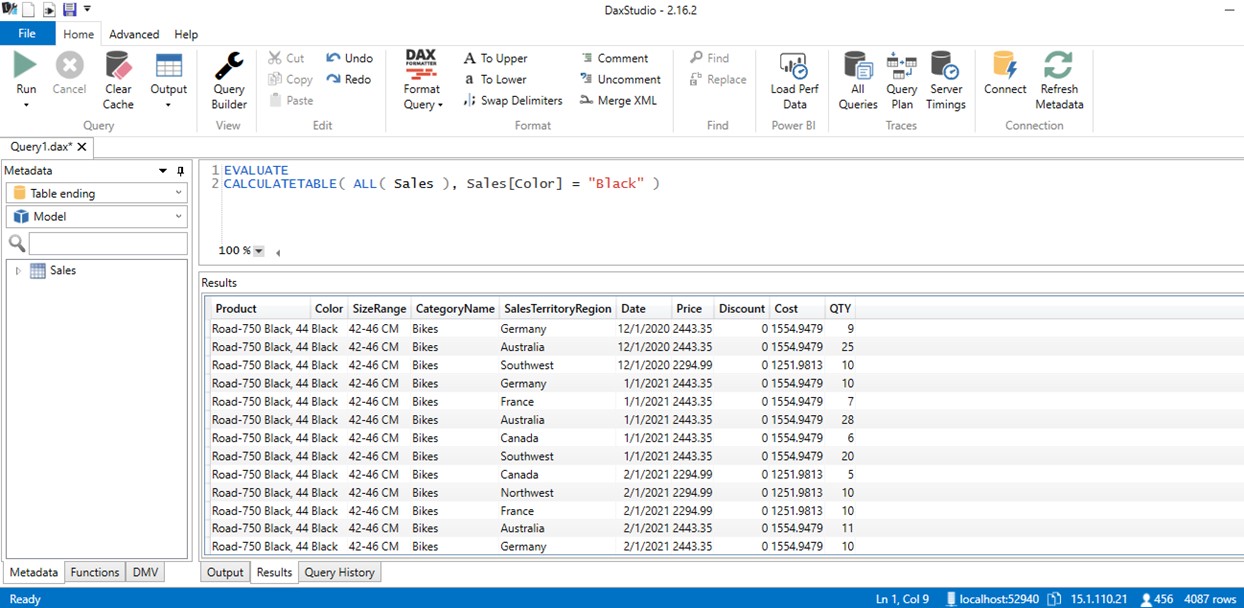This screenshot has width=1244, height=608.
Task: Open the Metadata panel options arrow
Action: 163,171
